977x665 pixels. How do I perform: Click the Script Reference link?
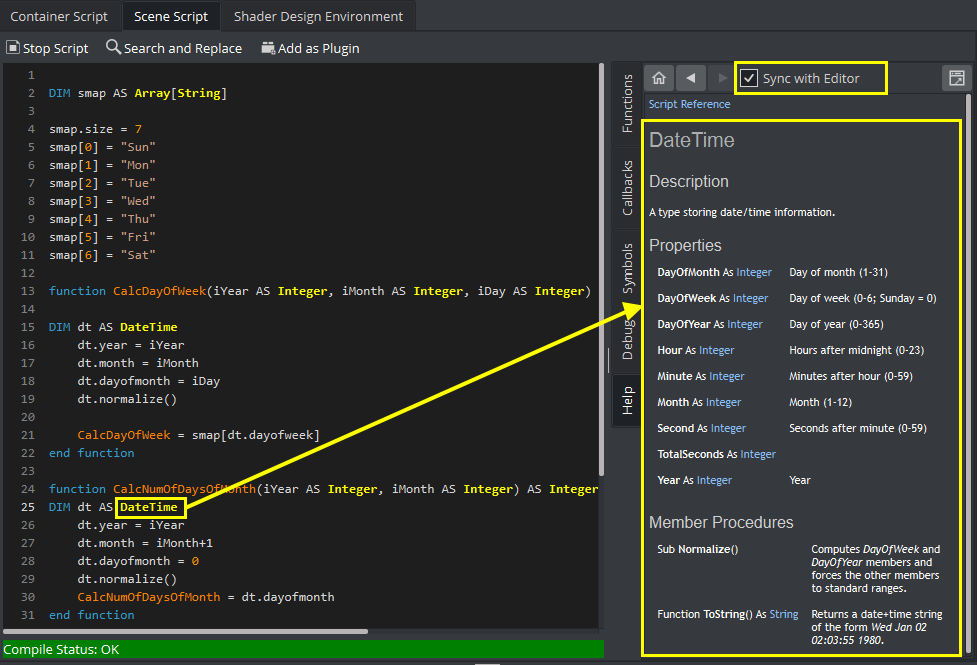689,104
